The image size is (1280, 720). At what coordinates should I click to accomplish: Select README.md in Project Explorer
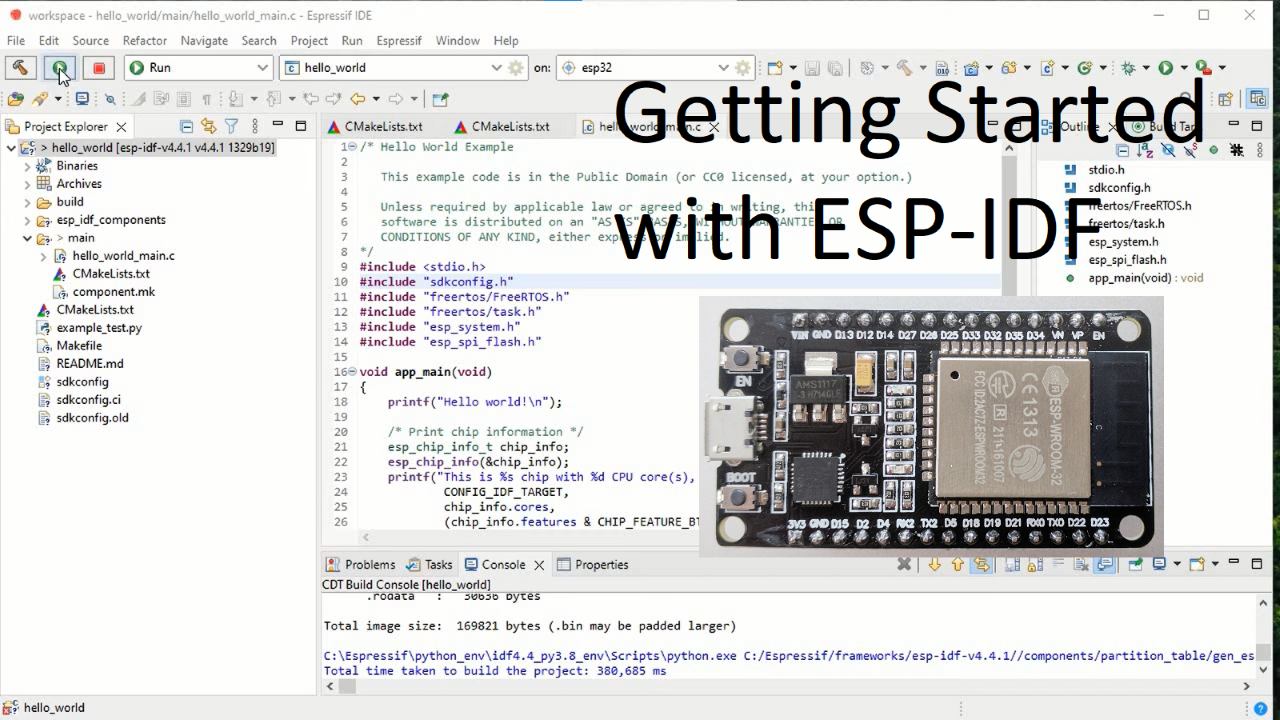click(x=90, y=364)
